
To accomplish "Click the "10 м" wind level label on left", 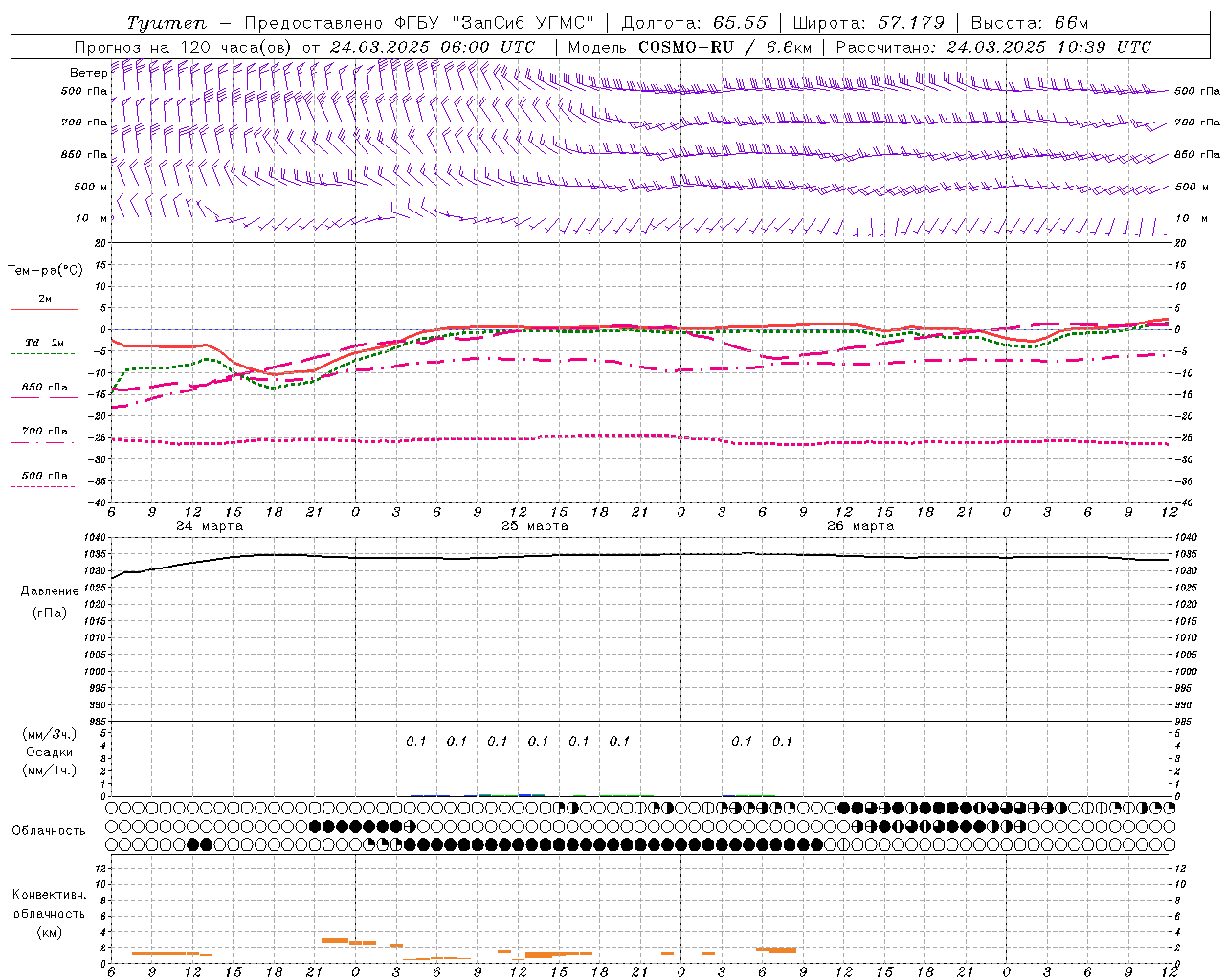I will click(x=91, y=218).
